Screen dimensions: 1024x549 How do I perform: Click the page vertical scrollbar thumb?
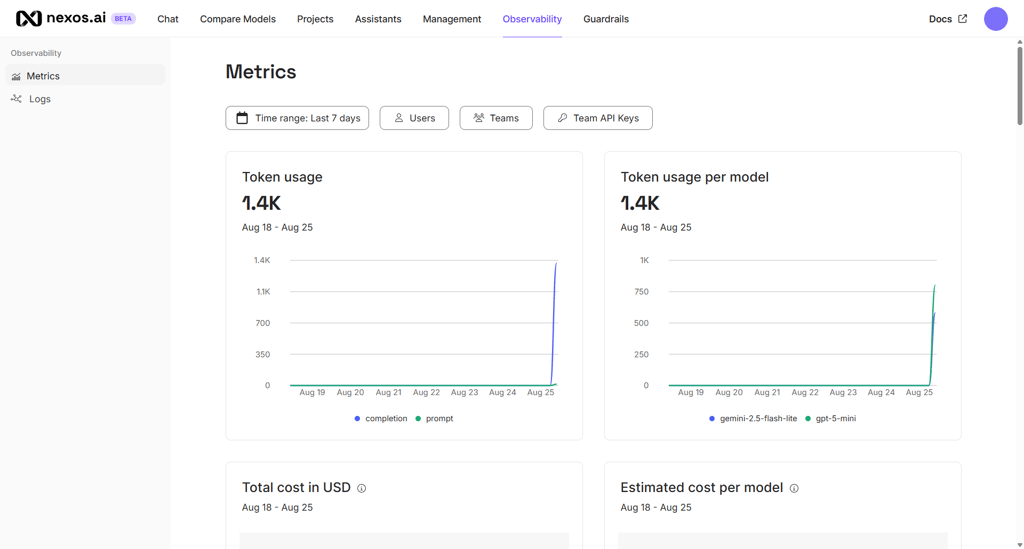pos(1019,85)
